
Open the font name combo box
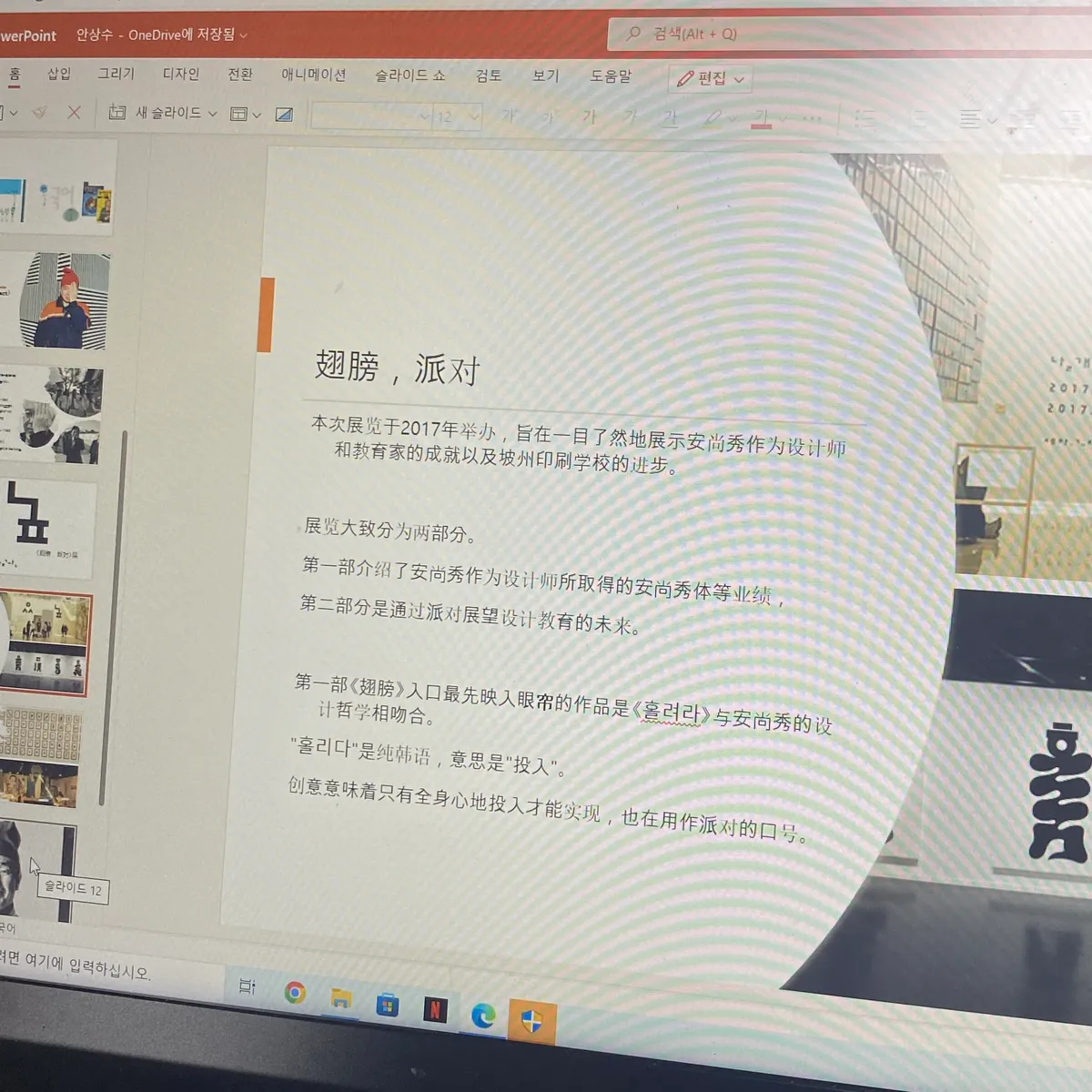(370, 116)
